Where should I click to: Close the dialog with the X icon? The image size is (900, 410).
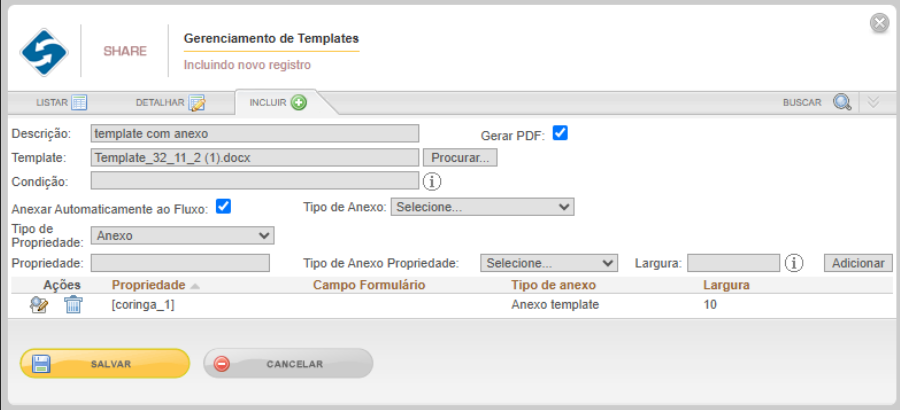tap(879, 23)
